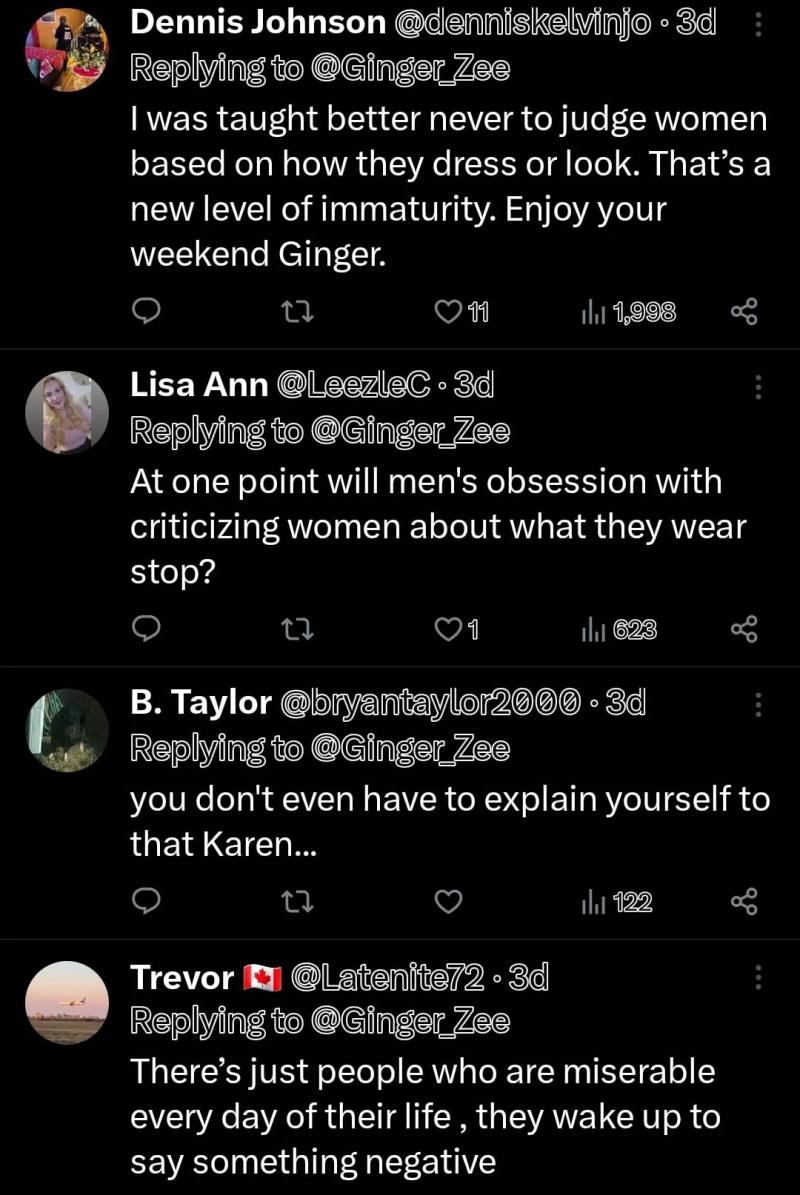View B. Taylor's tweet analytics of 122 views

[617, 902]
